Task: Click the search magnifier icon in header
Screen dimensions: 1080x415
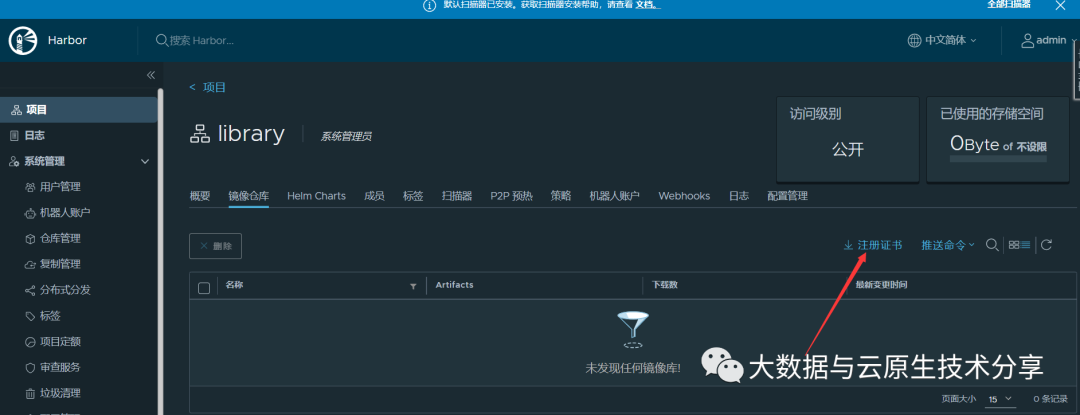Action: click(x=162, y=41)
